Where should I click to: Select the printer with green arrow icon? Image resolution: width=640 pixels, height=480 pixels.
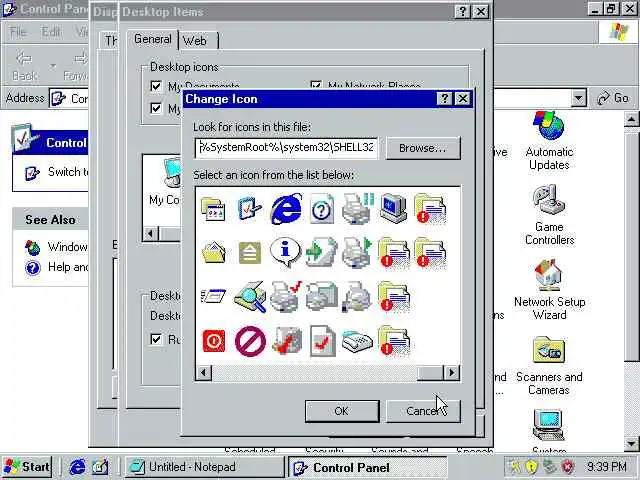coord(358,252)
